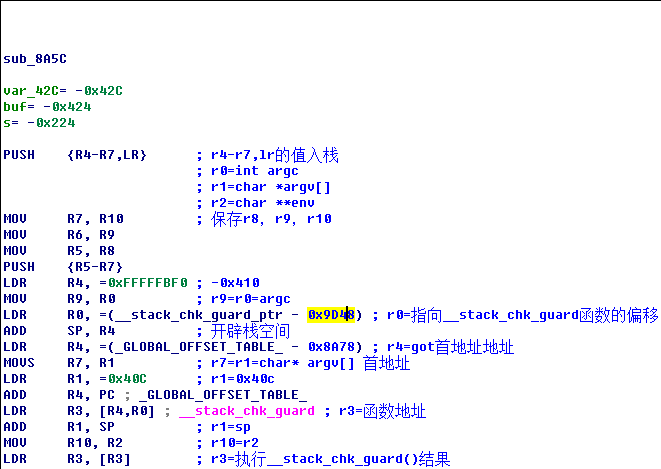This screenshot has width=661, height=469.
Task: Select the ADD R1, SP instruction
Action: click(59, 427)
